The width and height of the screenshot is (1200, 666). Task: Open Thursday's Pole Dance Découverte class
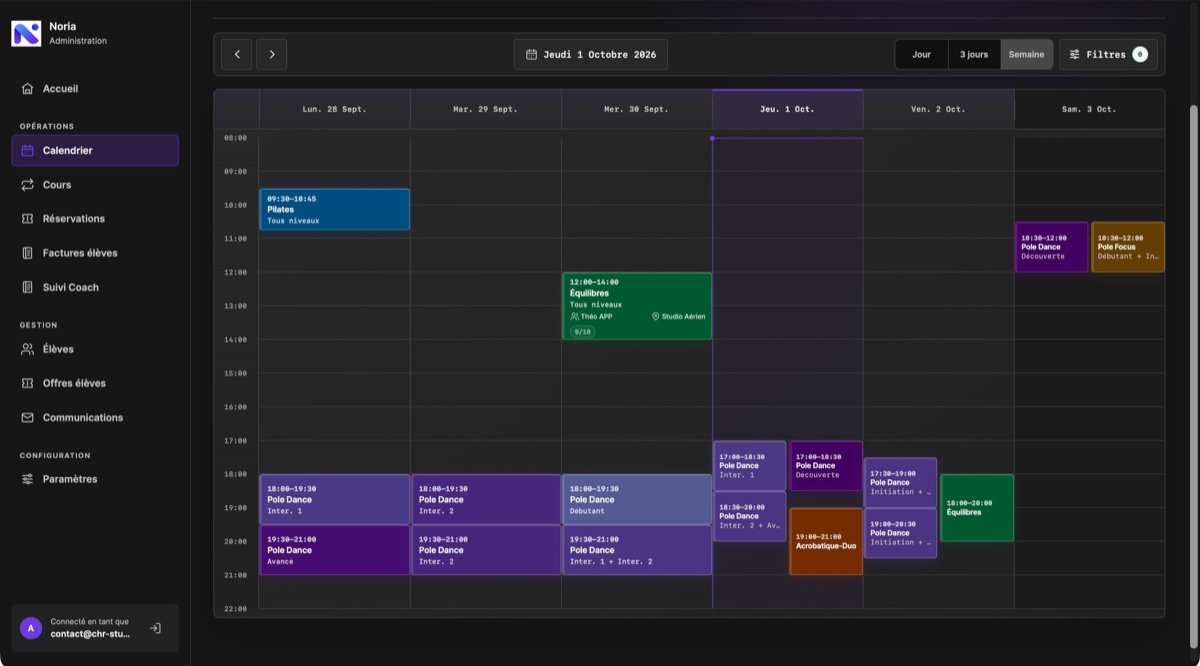(826, 466)
